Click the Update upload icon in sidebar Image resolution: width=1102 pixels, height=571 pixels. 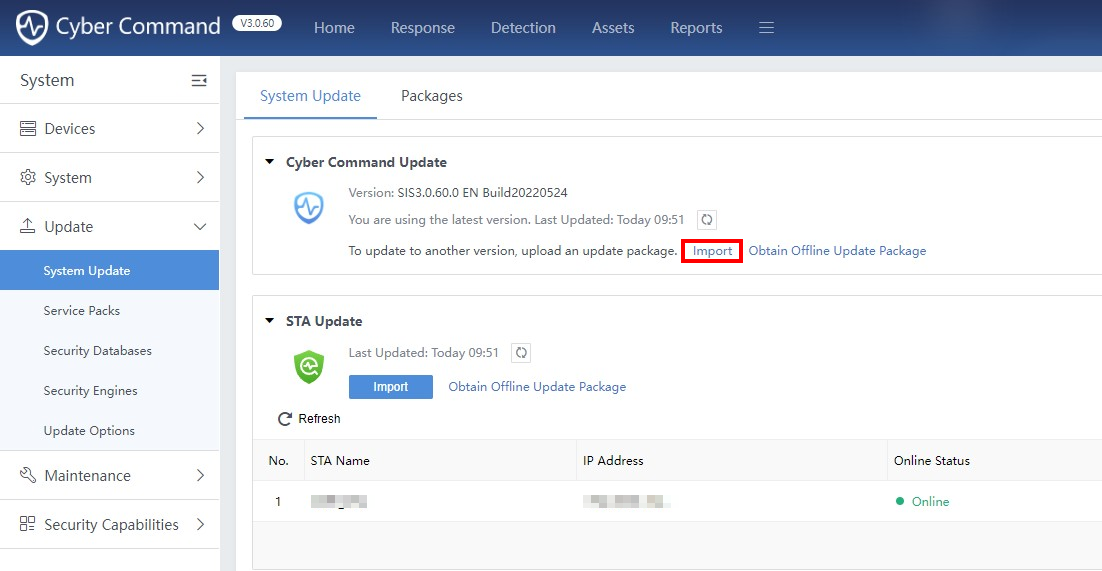(27, 226)
